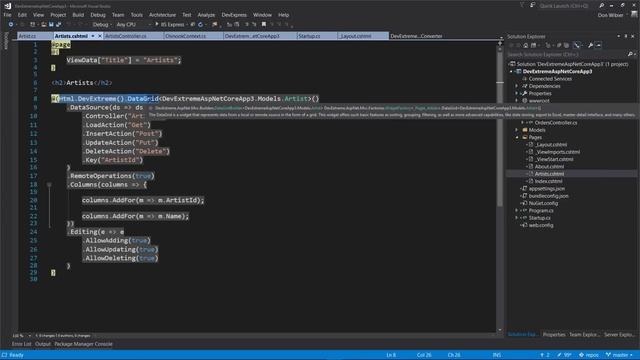Viewport: 640px width, 360px height.
Task: Open the Any CPU platform dropdown
Action: click(x=133, y=24)
